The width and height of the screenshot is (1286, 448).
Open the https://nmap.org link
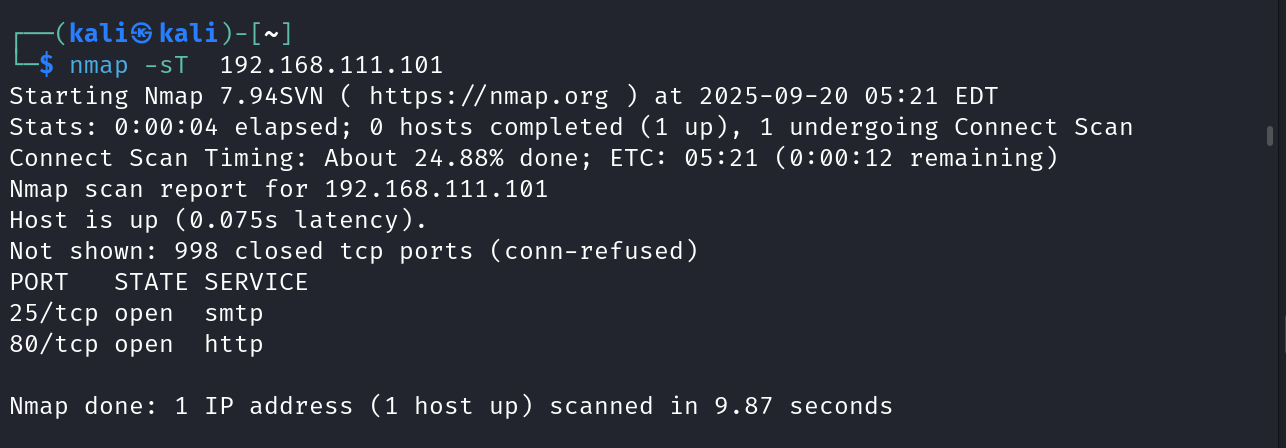tap(488, 97)
